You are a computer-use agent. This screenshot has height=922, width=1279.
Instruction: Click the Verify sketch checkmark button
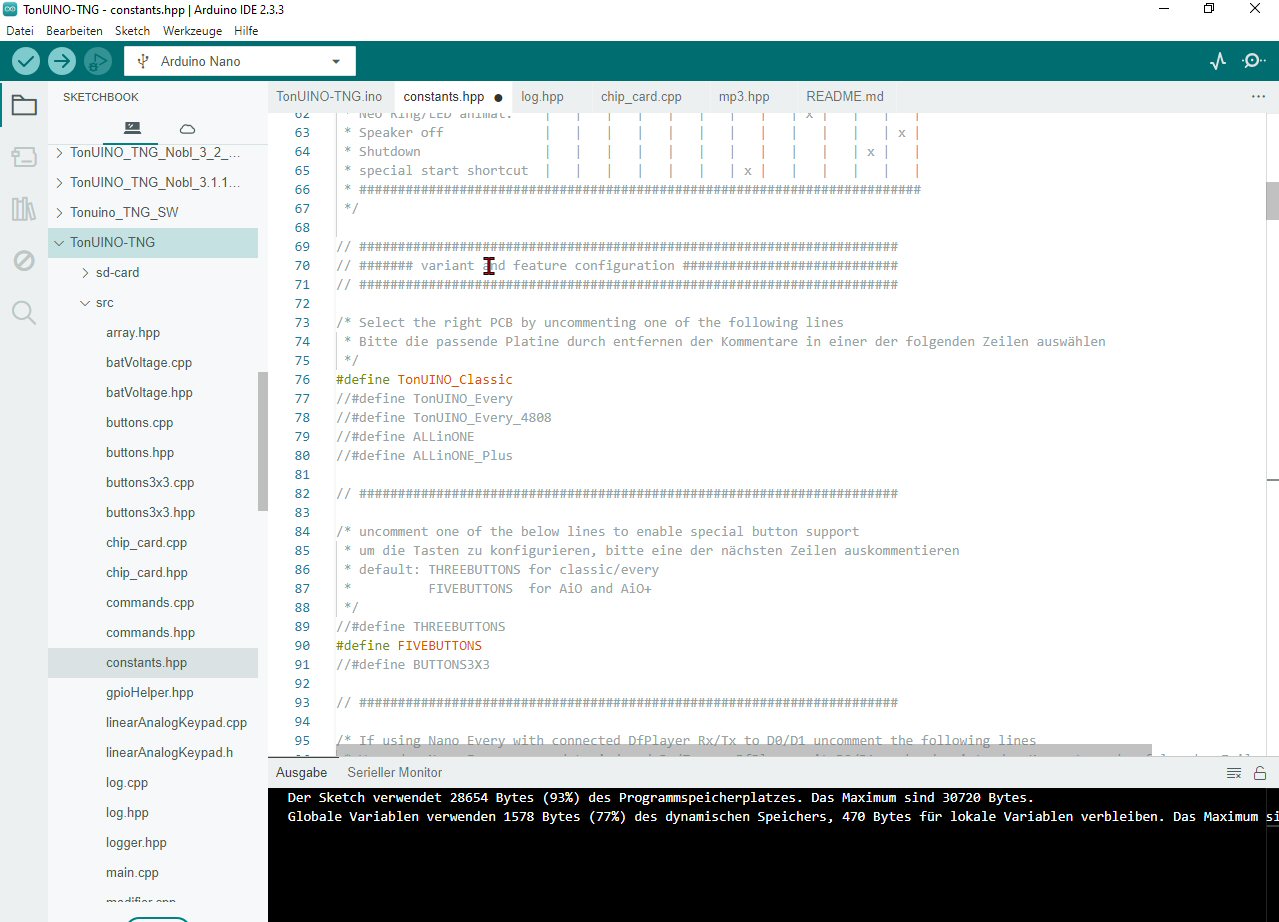point(26,61)
